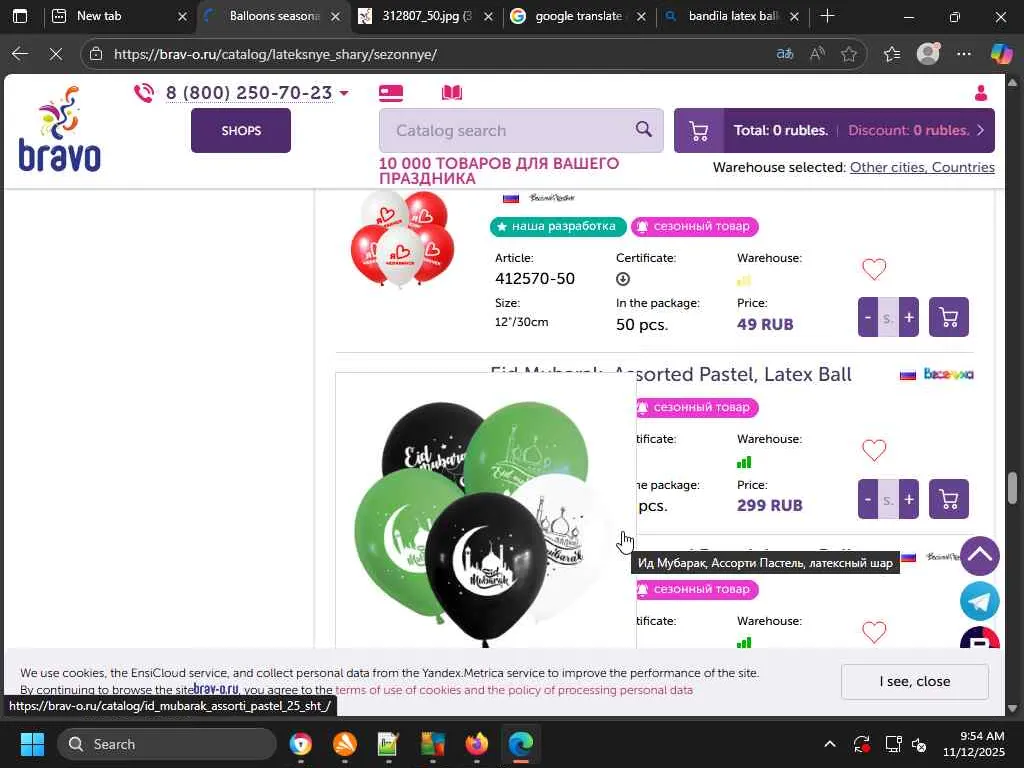The height and width of the screenshot is (768, 1024).
Task: Click the translate page icon in address bar
Action: [x=784, y=54]
